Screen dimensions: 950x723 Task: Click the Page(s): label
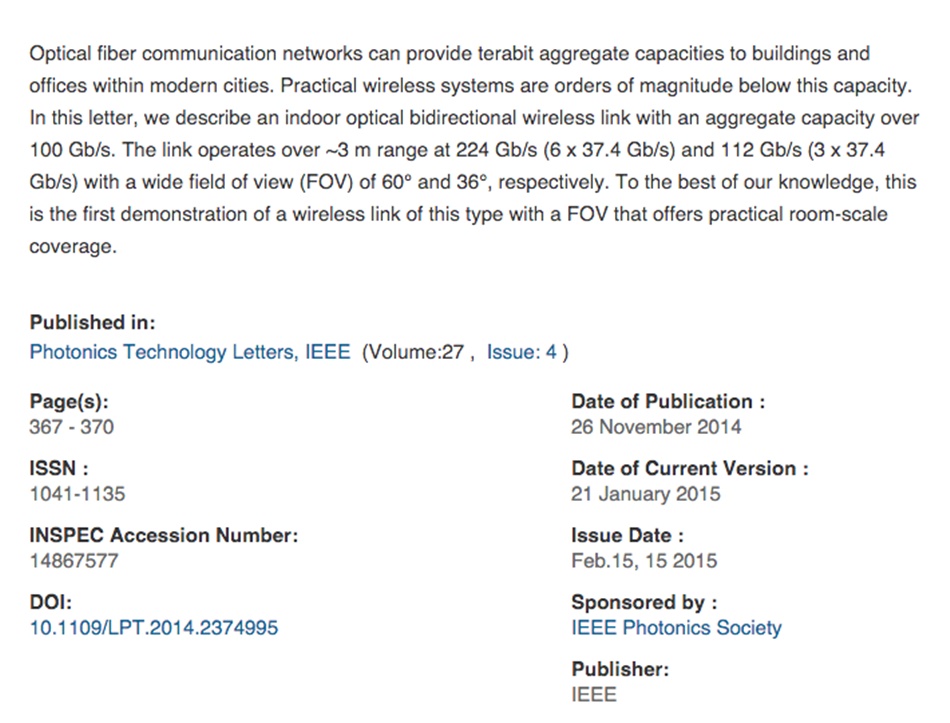(69, 402)
